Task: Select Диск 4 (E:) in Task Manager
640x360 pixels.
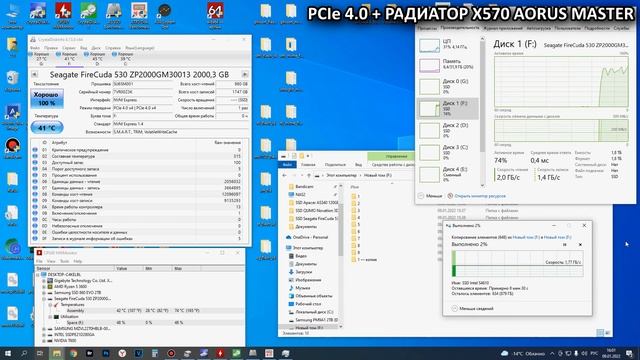Action: coord(448,174)
